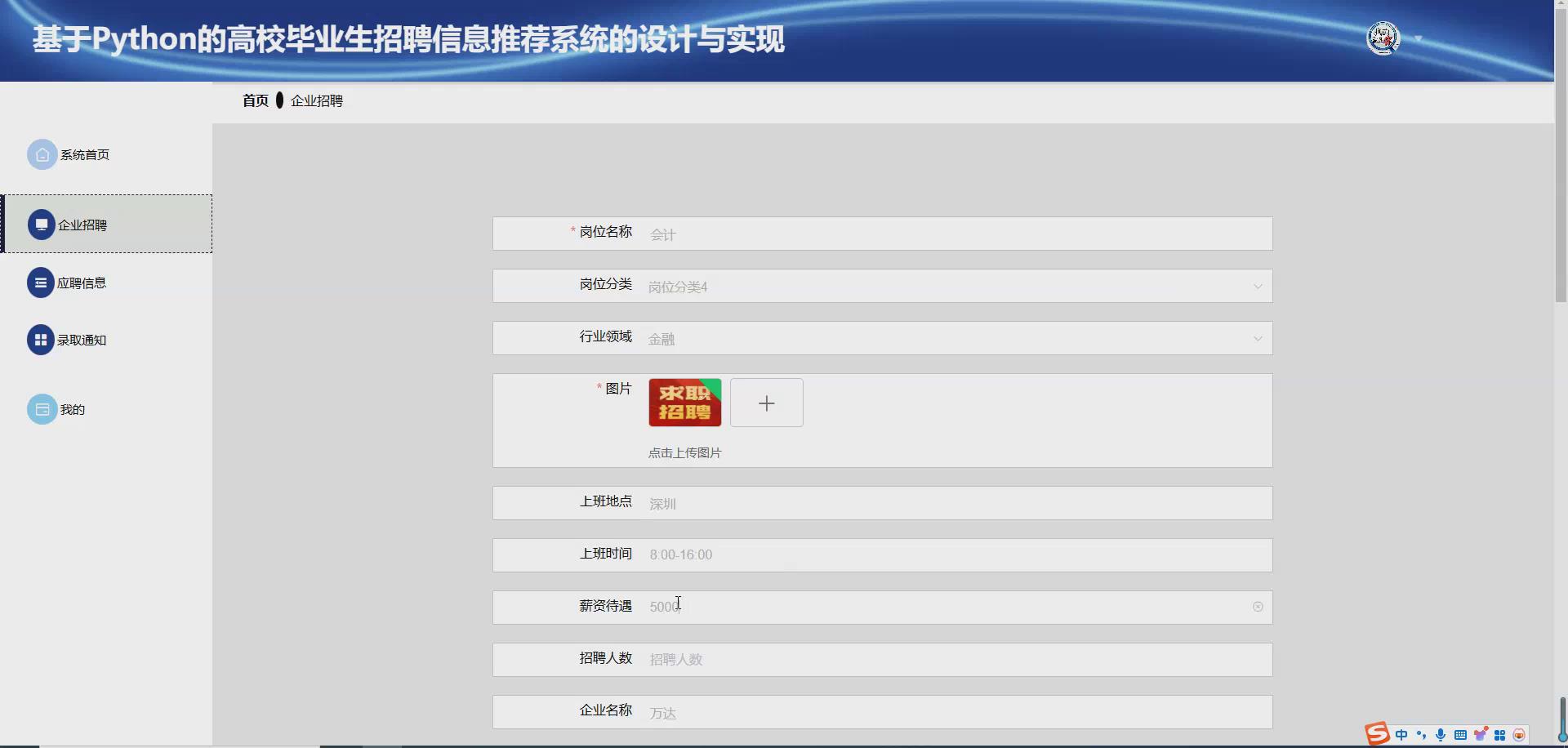Screen dimensions: 1568x748
Task: Open the IME toolbox grid icon
Action: point(1499,735)
